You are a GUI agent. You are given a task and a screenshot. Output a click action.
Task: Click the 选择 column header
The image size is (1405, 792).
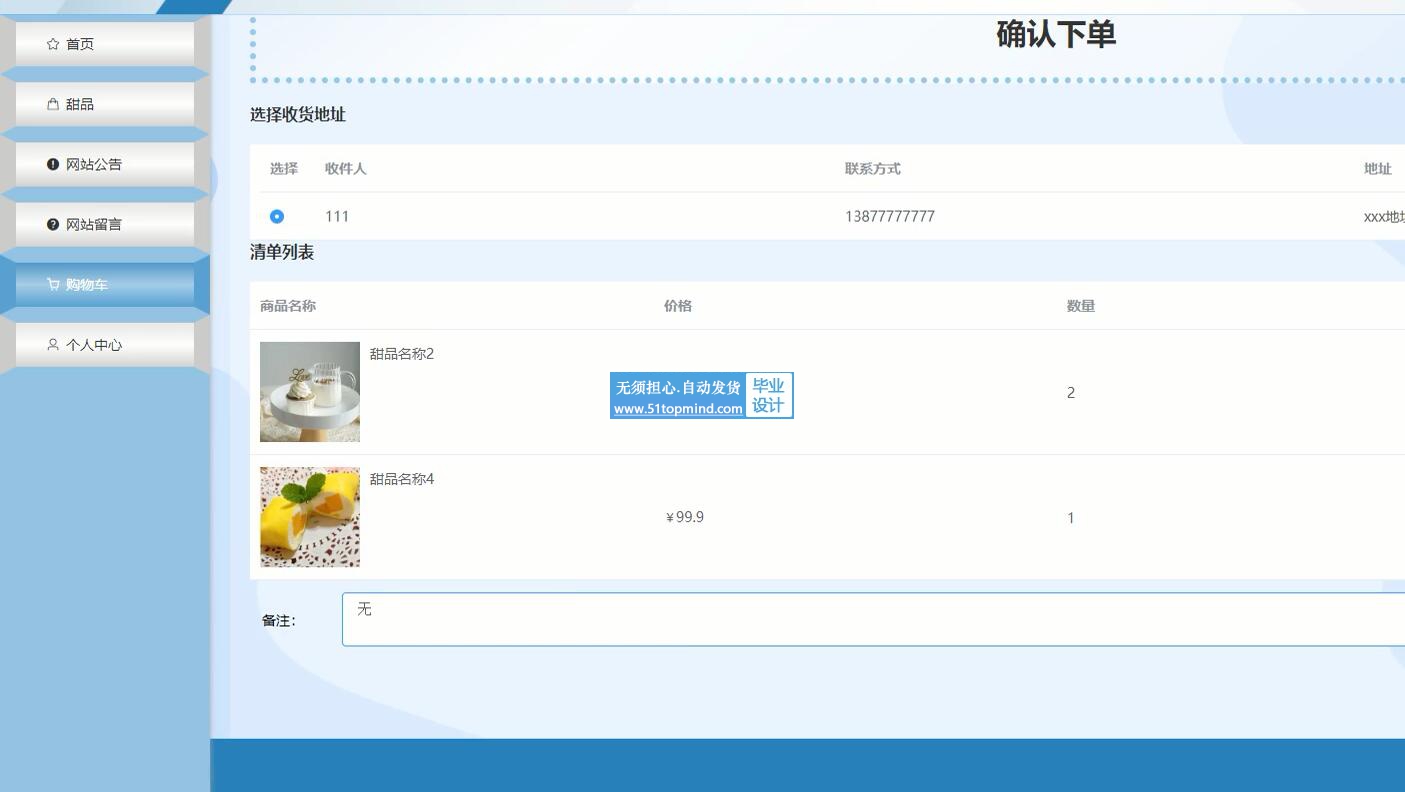(284, 169)
